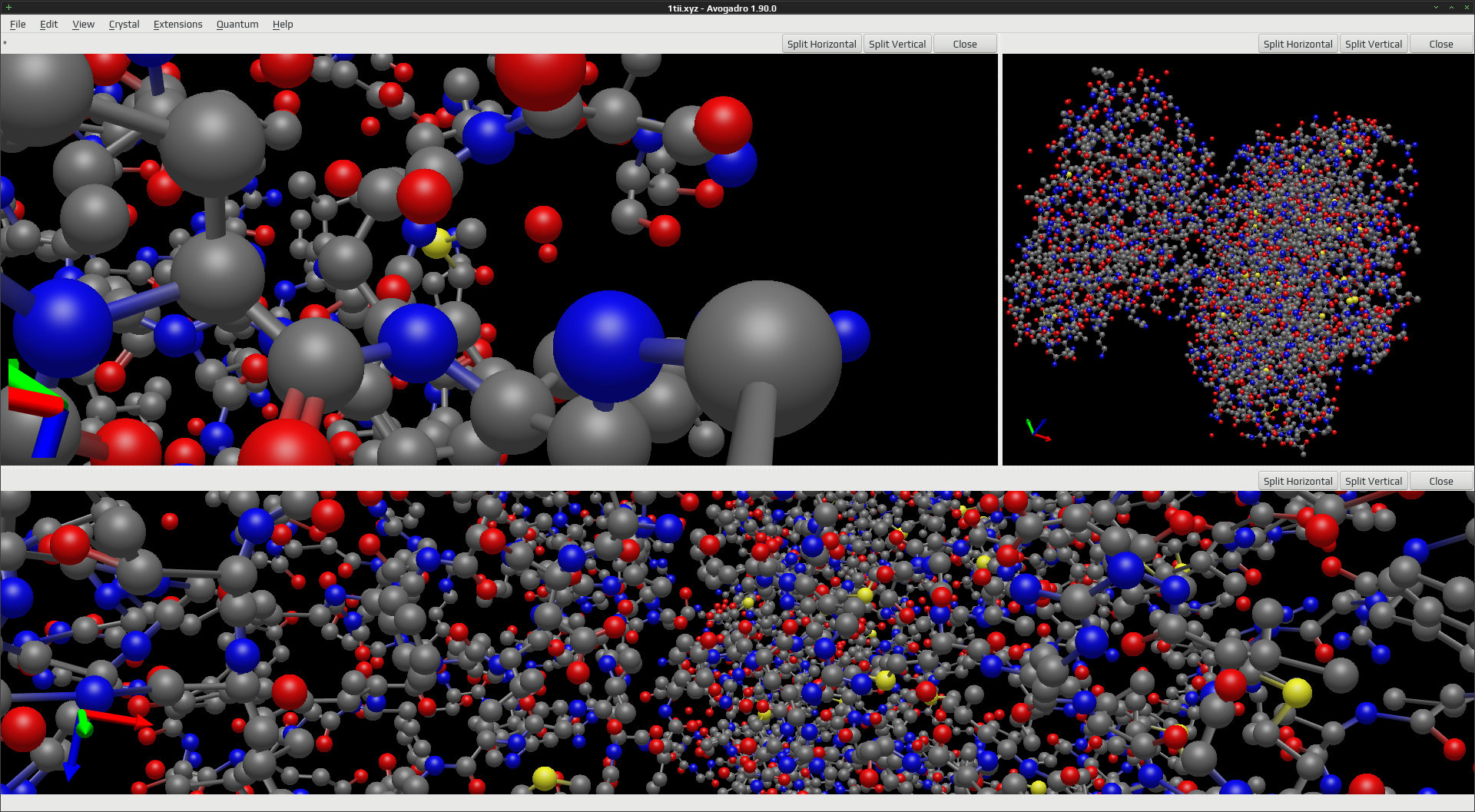Image resolution: width=1475 pixels, height=812 pixels.
Task: Close the Avogadro window via title bar
Action: 1466,8
